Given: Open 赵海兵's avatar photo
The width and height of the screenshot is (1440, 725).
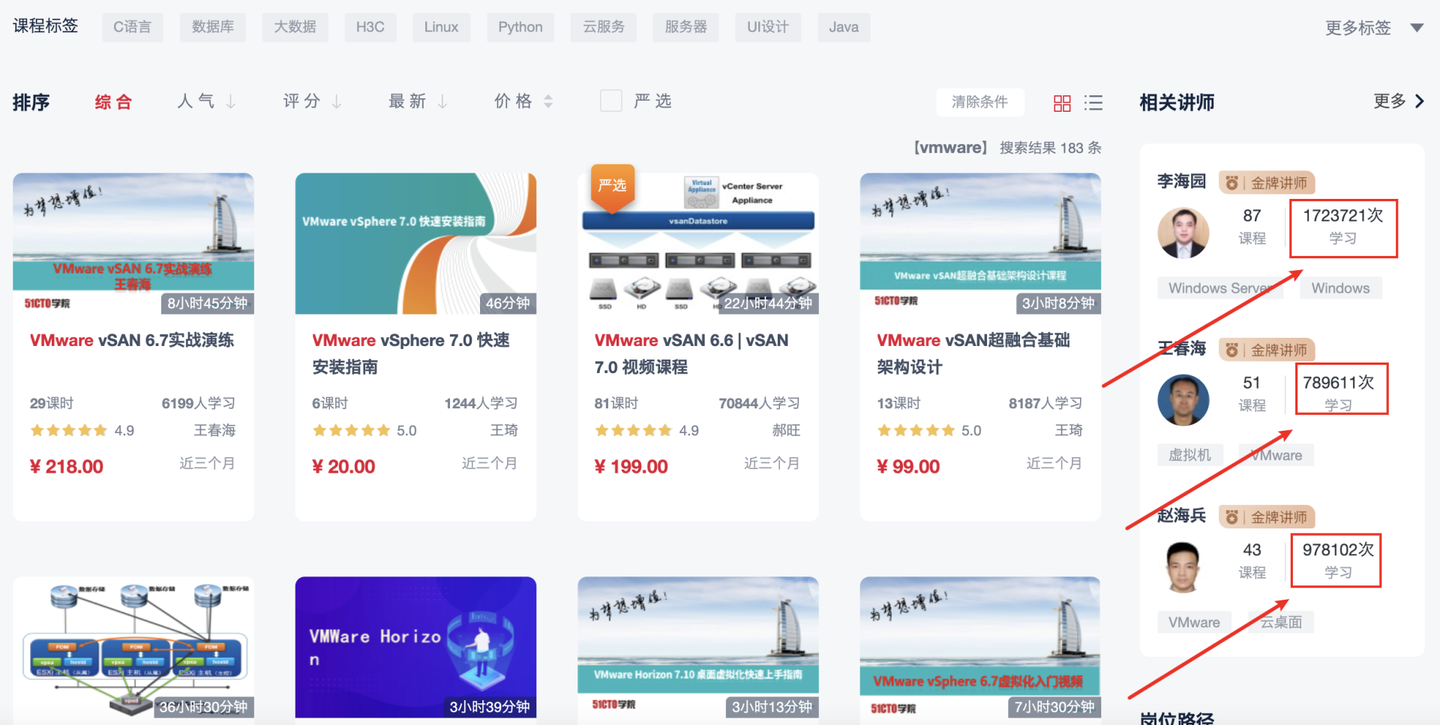Looking at the screenshot, I should [x=1183, y=566].
